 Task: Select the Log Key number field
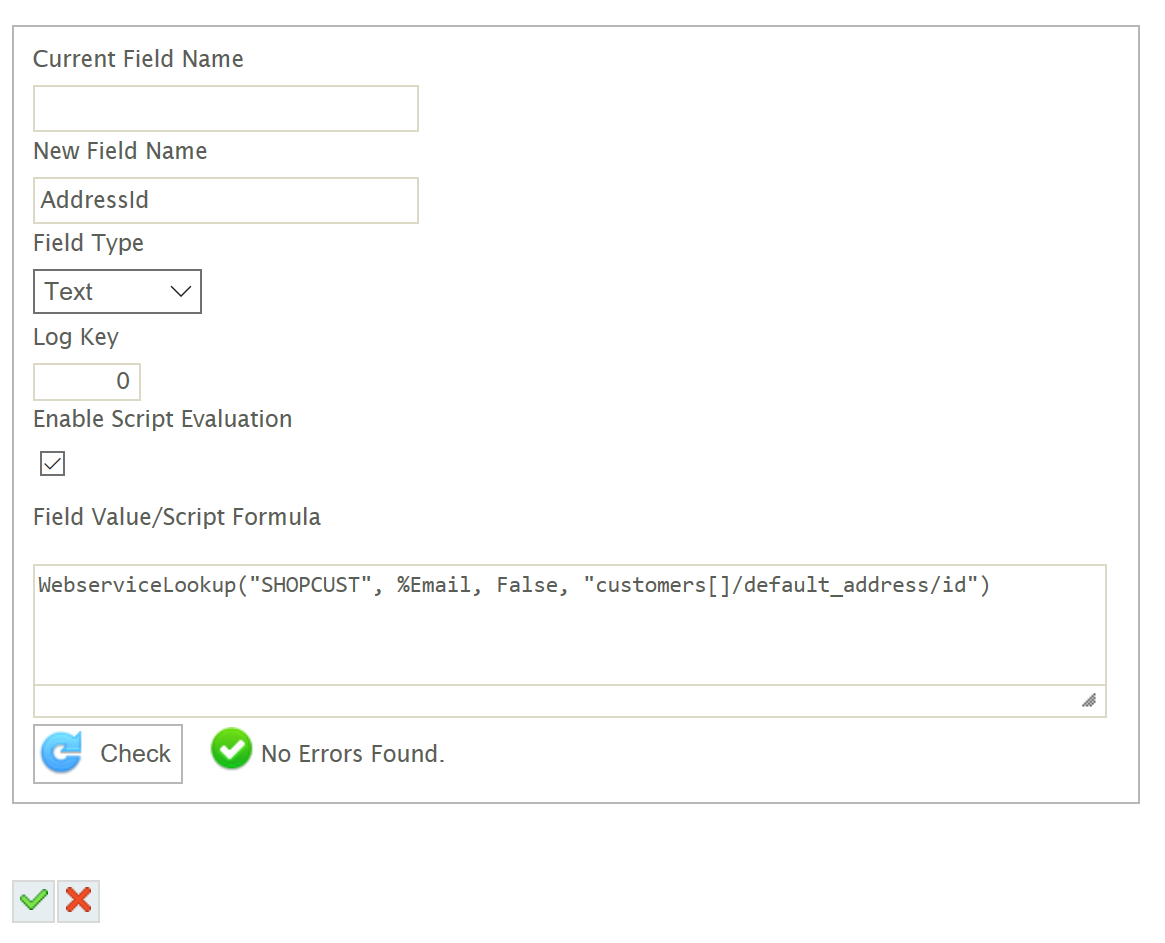pos(87,382)
